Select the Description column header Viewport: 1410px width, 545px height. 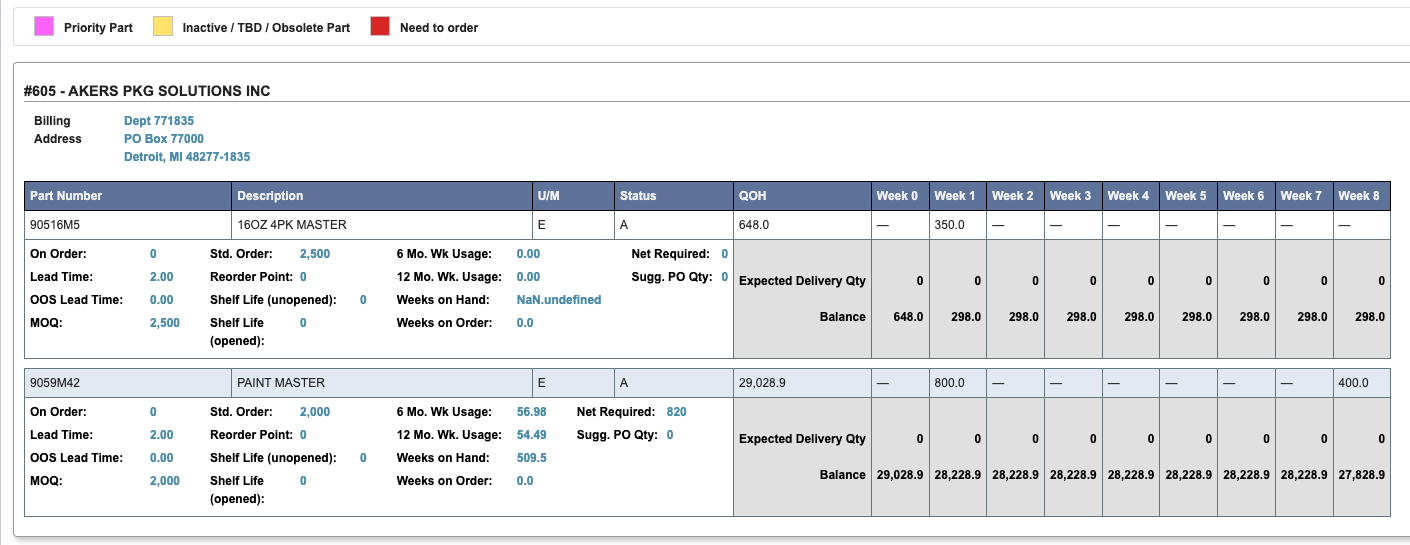(382, 196)
